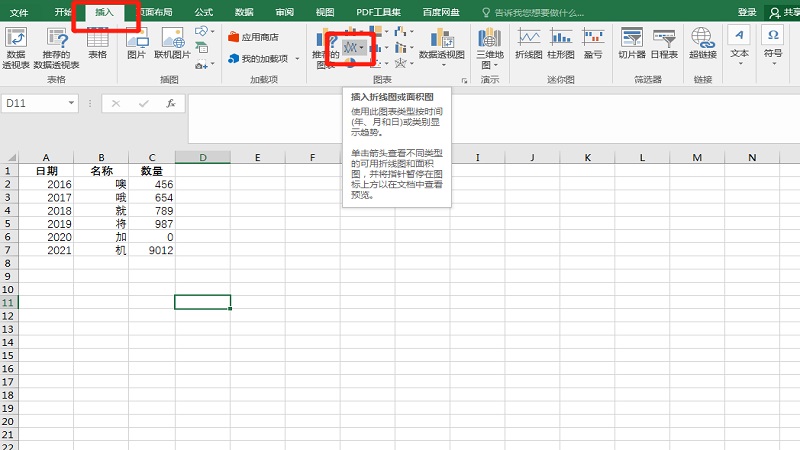800x450 pixels.
Task: Expand the Name Box dropdown arrow
Action: click(x=71, y=103)
